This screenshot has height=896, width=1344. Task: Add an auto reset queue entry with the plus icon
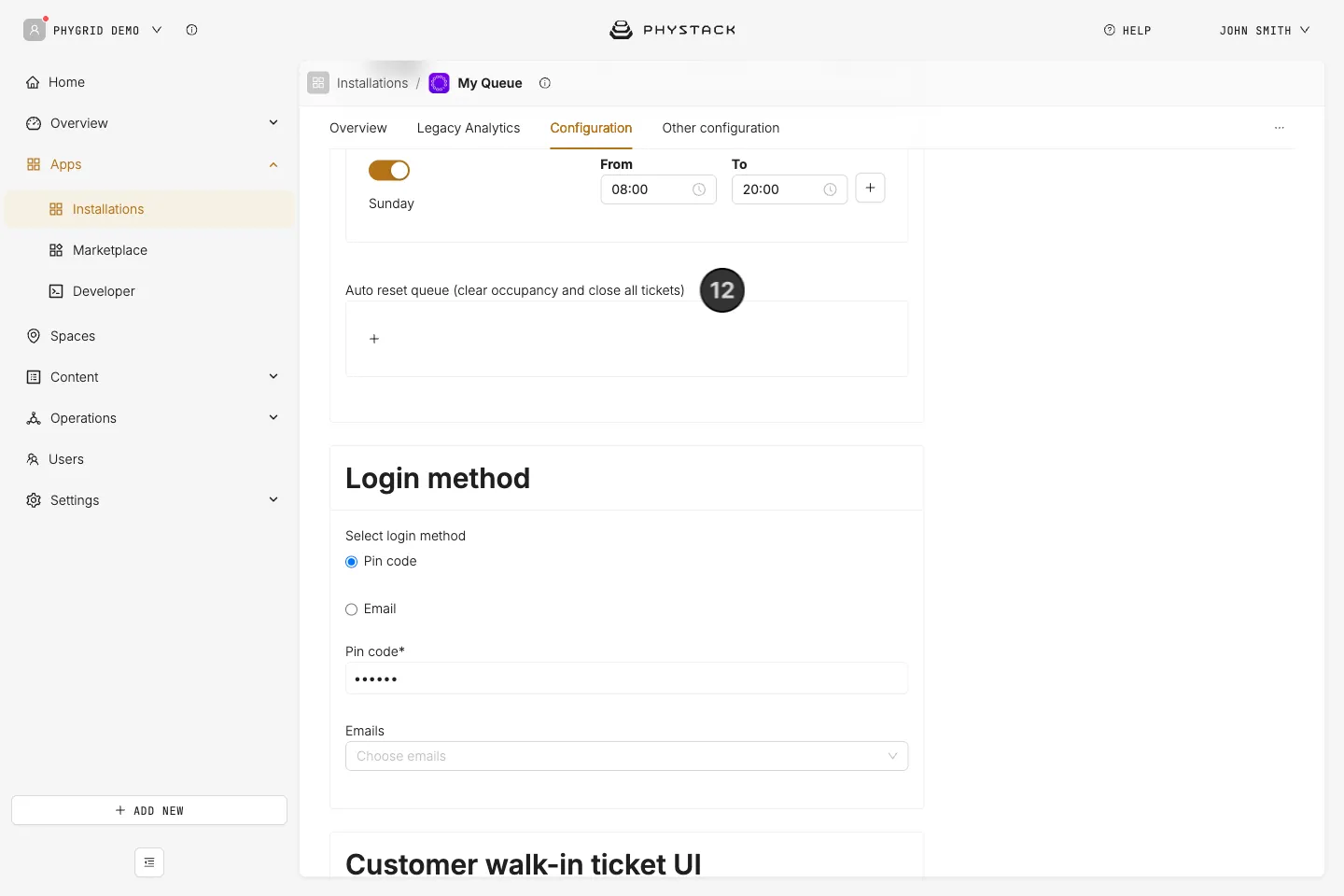[x=374, y=339]
